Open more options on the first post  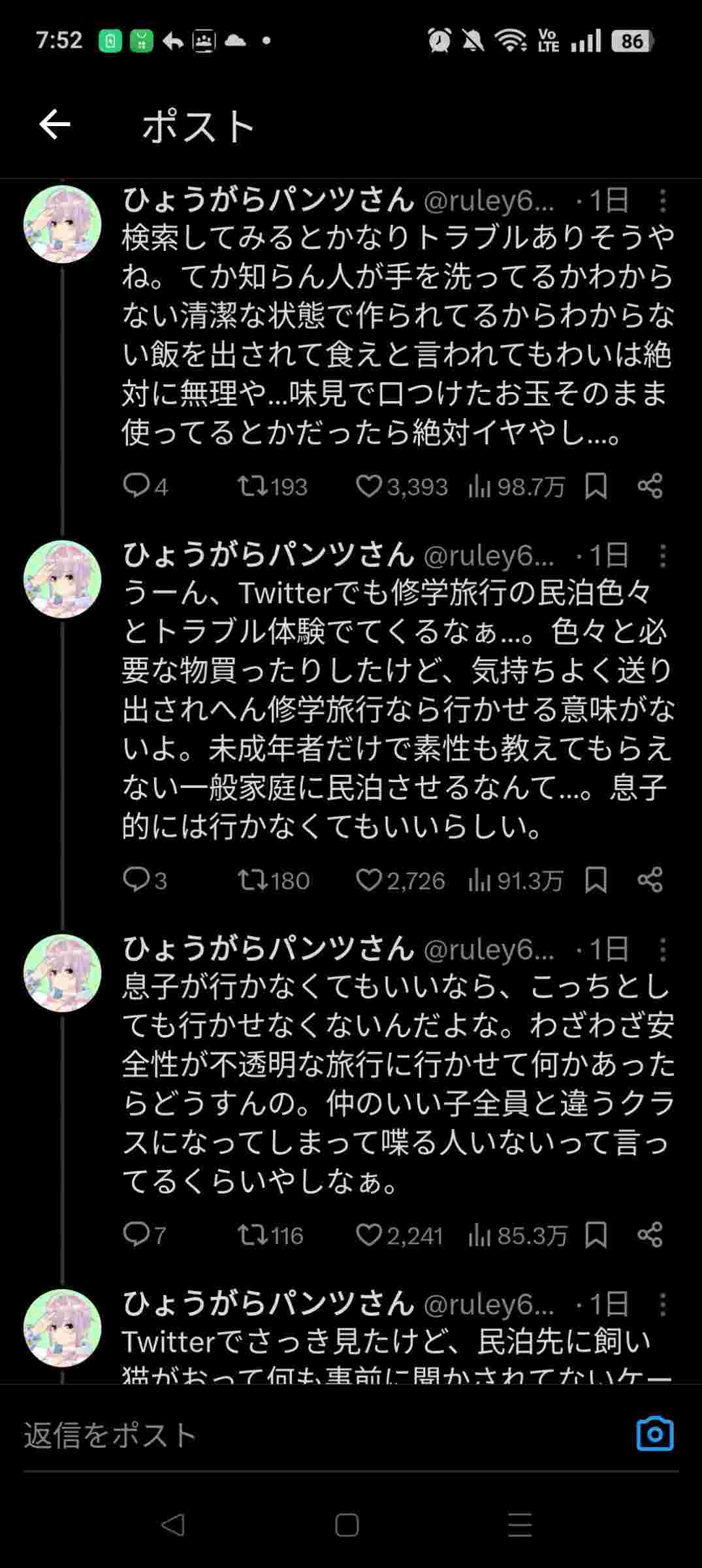click(662, 201)
